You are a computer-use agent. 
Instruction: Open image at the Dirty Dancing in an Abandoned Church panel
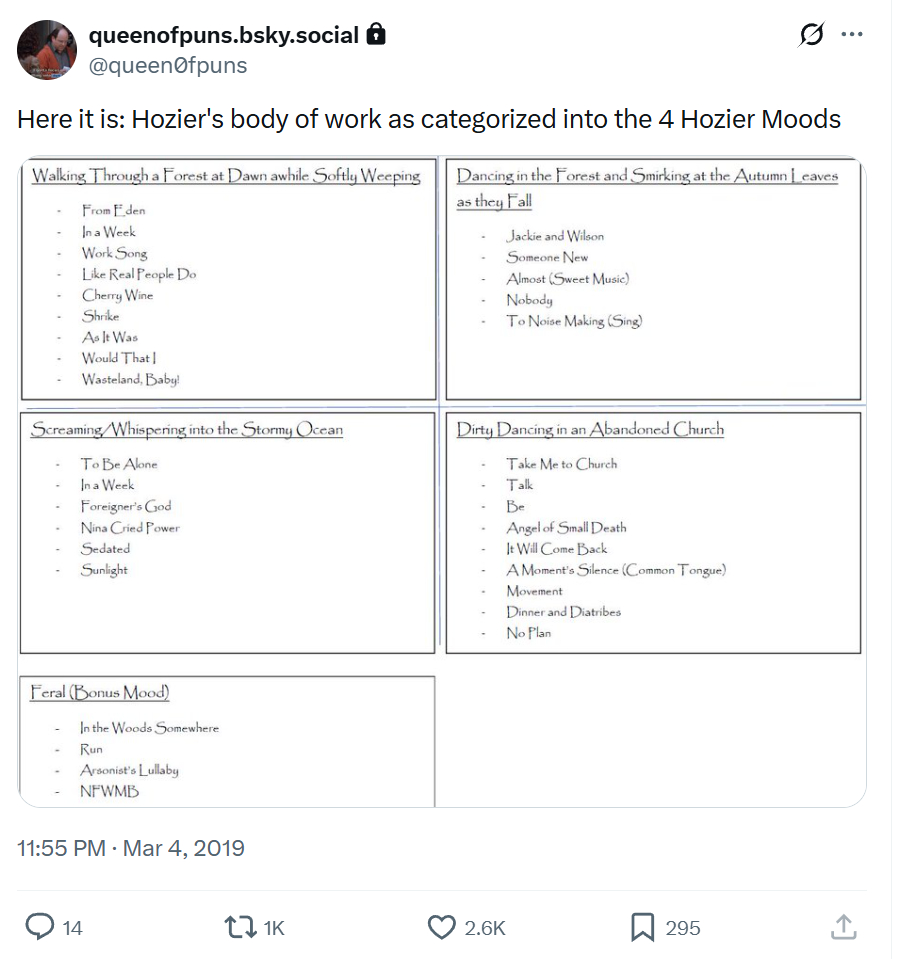click(652, 532)
